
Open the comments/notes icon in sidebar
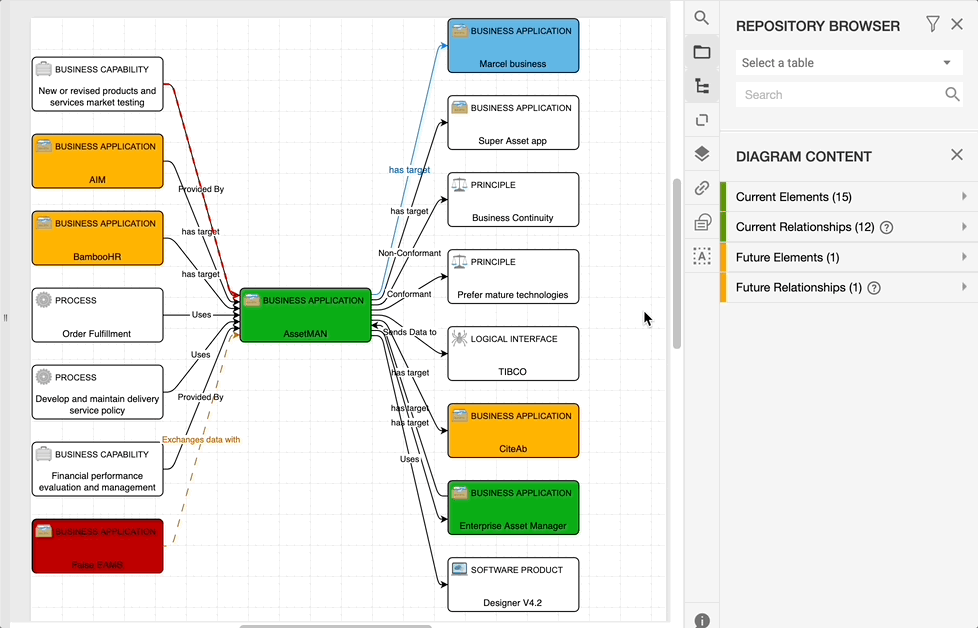pyautogui.click(x=702, y=222)
